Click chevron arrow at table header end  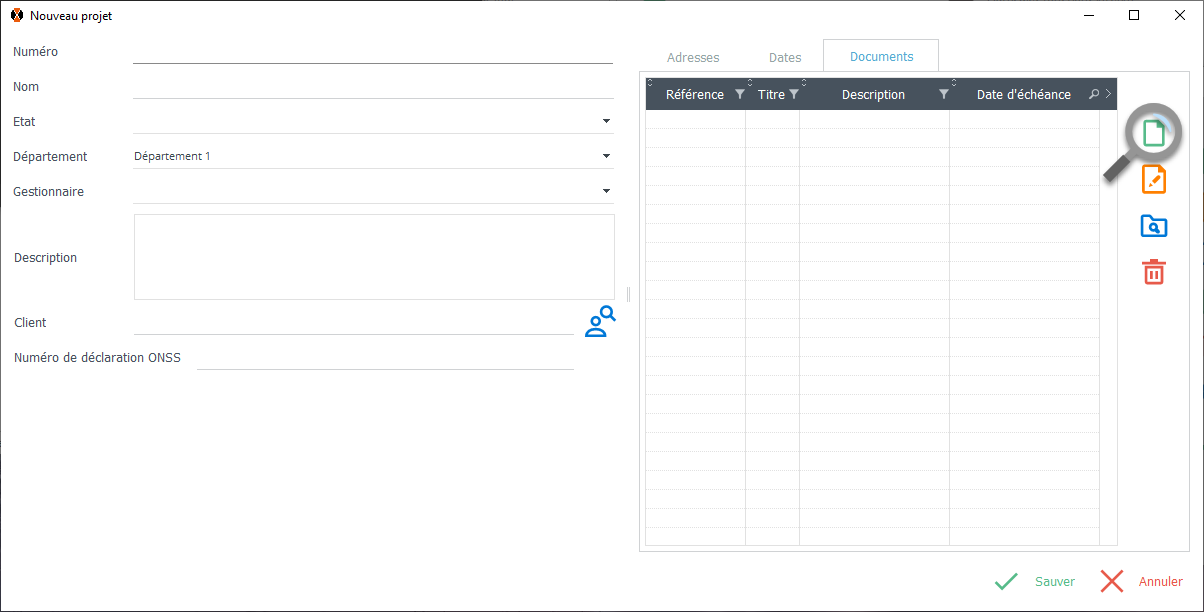(x=1108, y=95)
